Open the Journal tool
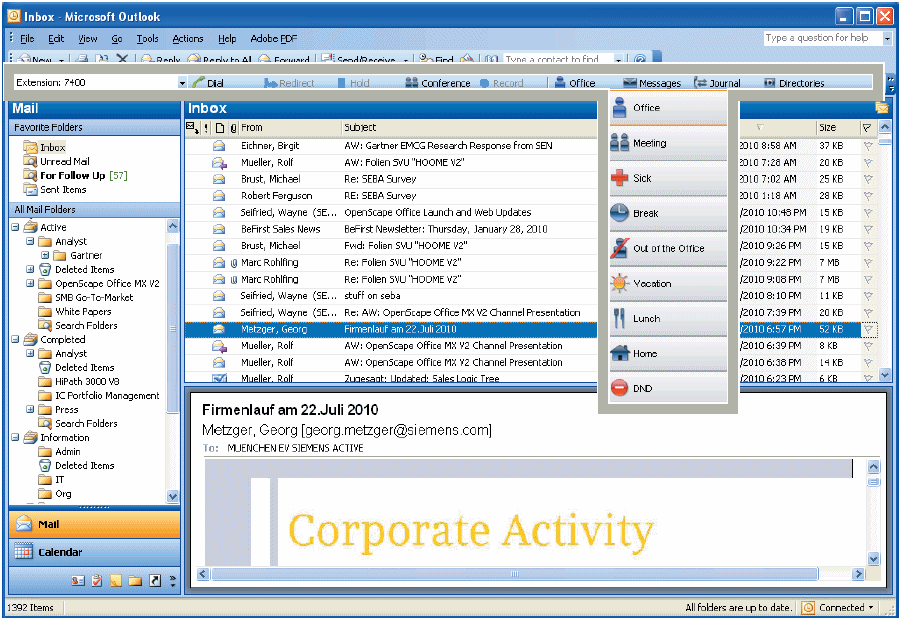Image resolution: width=900 pixels, height=619 pixels. point(717,83)
